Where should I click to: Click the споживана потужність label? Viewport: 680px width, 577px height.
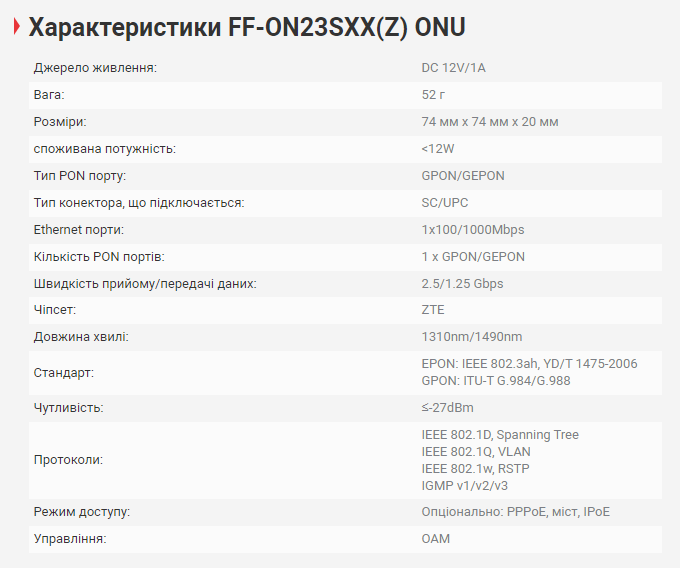point(105,149)
